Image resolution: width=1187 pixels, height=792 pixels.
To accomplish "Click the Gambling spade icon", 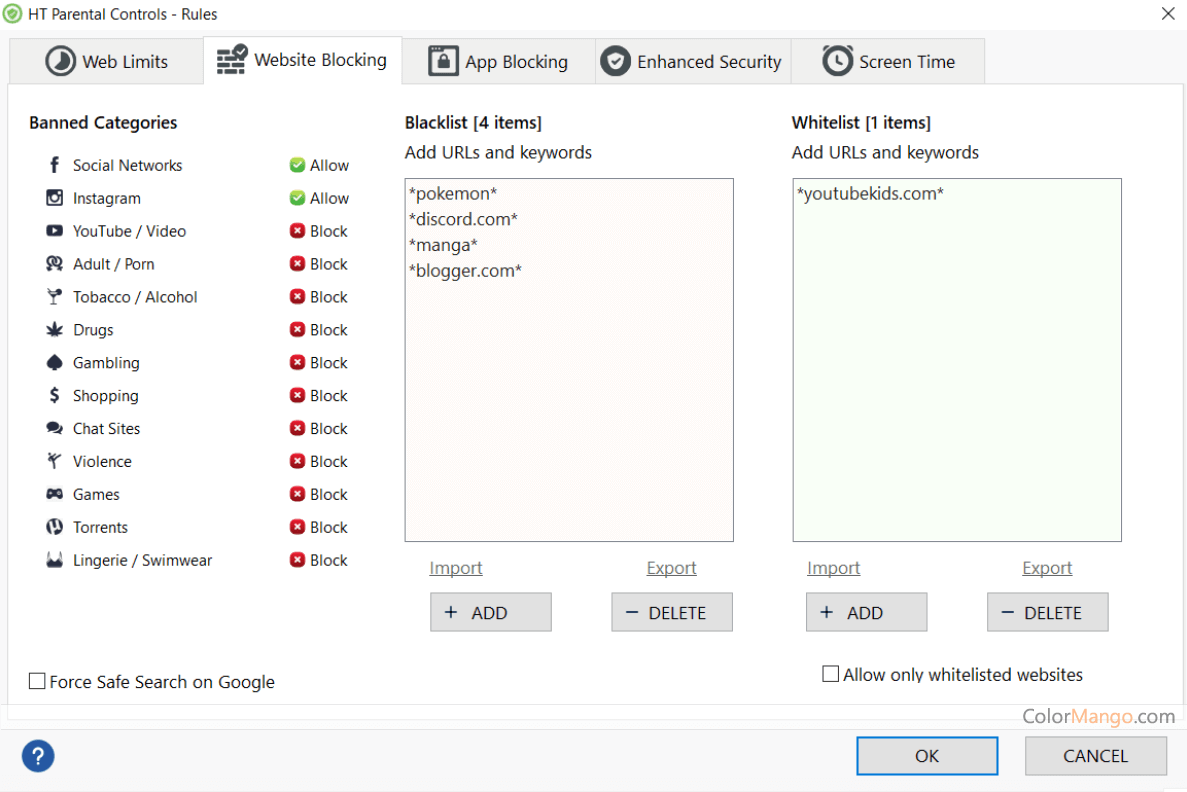I will [x=54, y=363].
